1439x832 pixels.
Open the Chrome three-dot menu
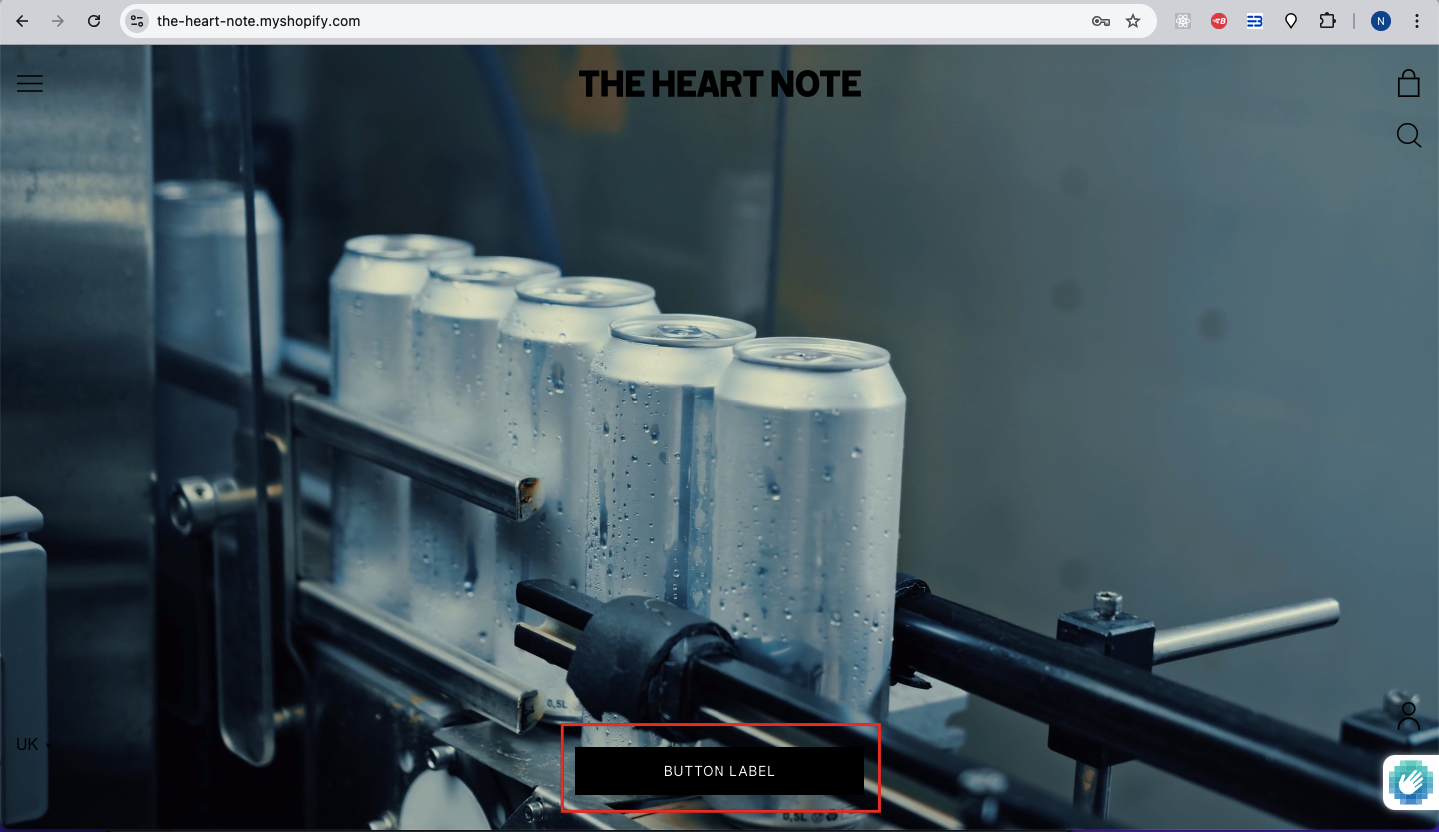coord(1417,21)
